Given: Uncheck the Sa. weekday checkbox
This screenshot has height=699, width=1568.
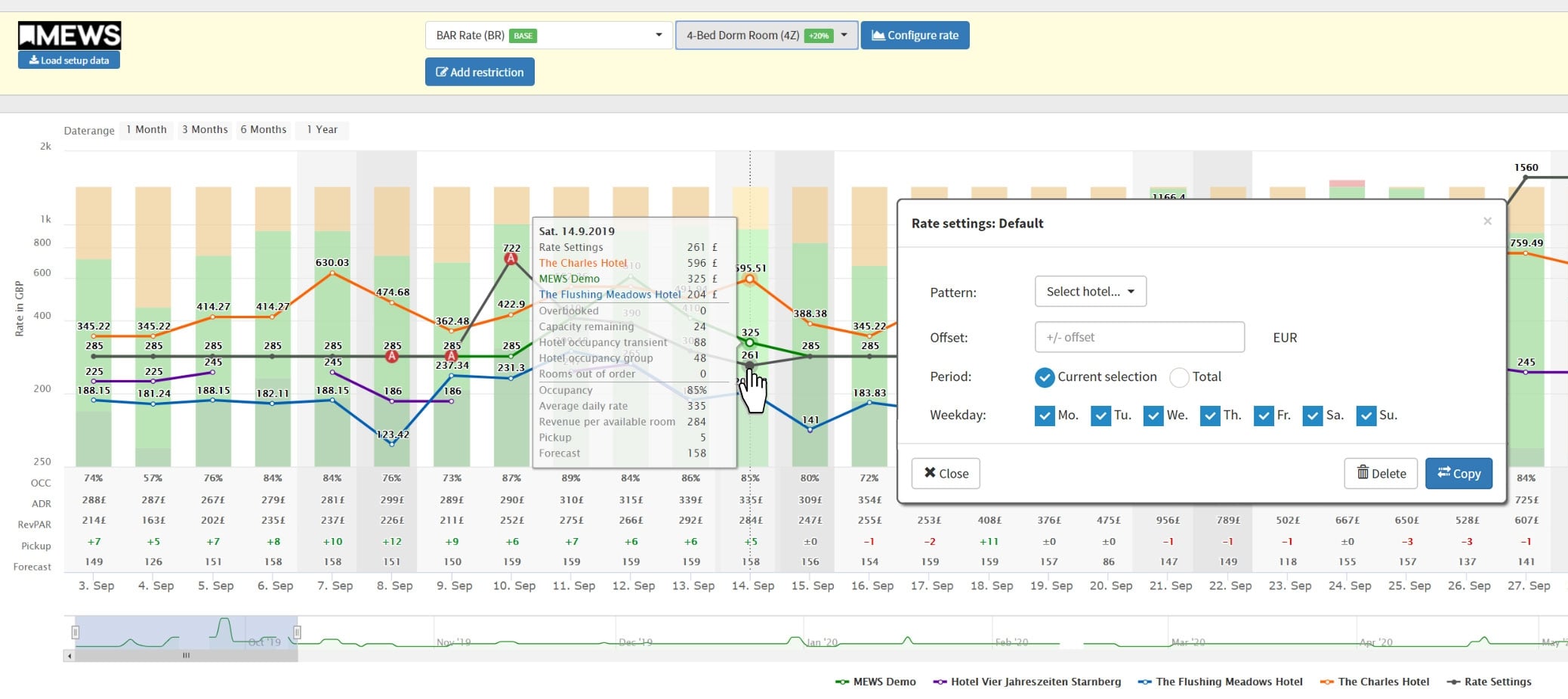Looking at the screenshot, I should pyautogui.click(x=1313, y=416).
